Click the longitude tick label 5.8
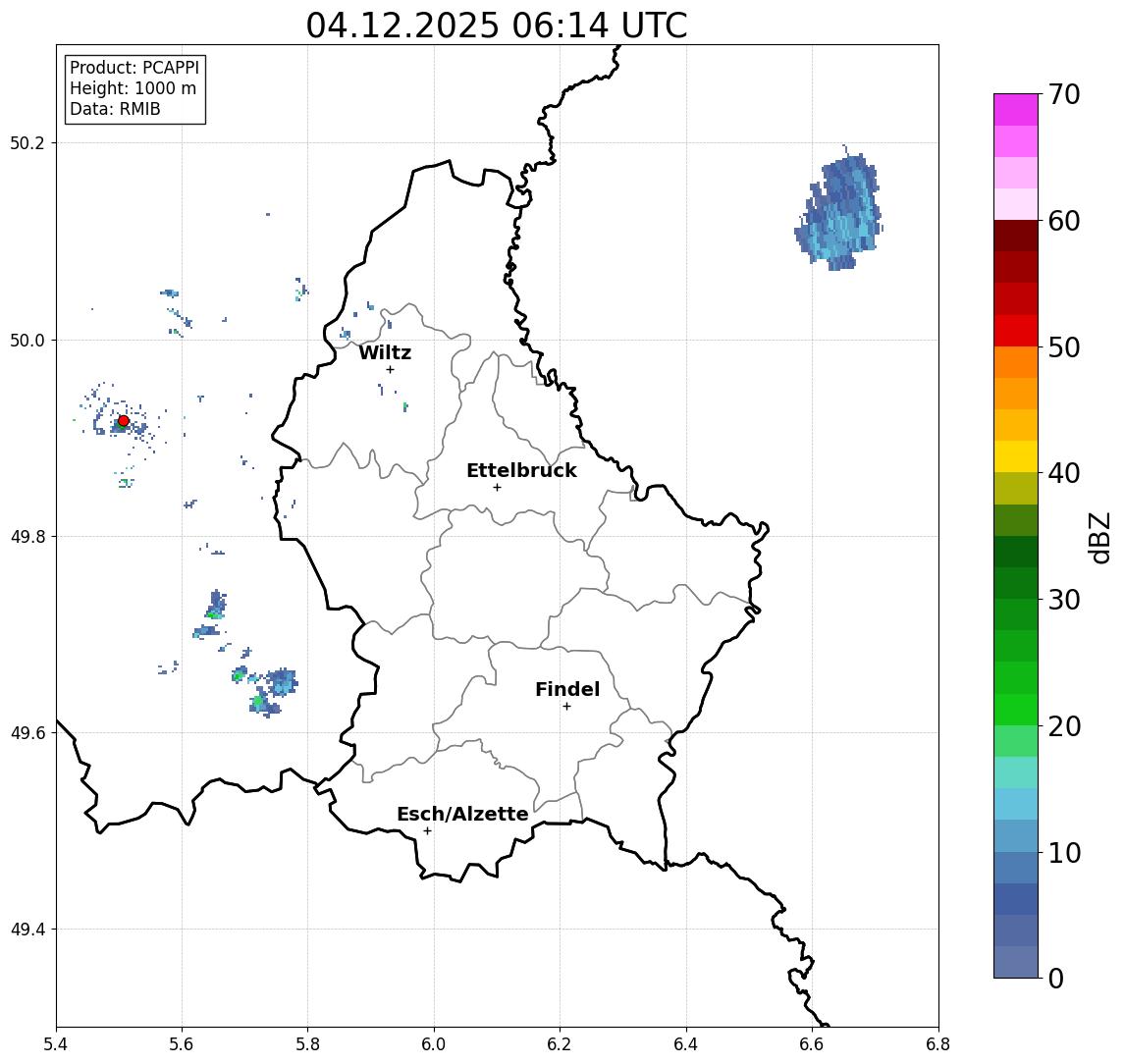This screenshot has width=1124, height=1064. click(308, 1044)
